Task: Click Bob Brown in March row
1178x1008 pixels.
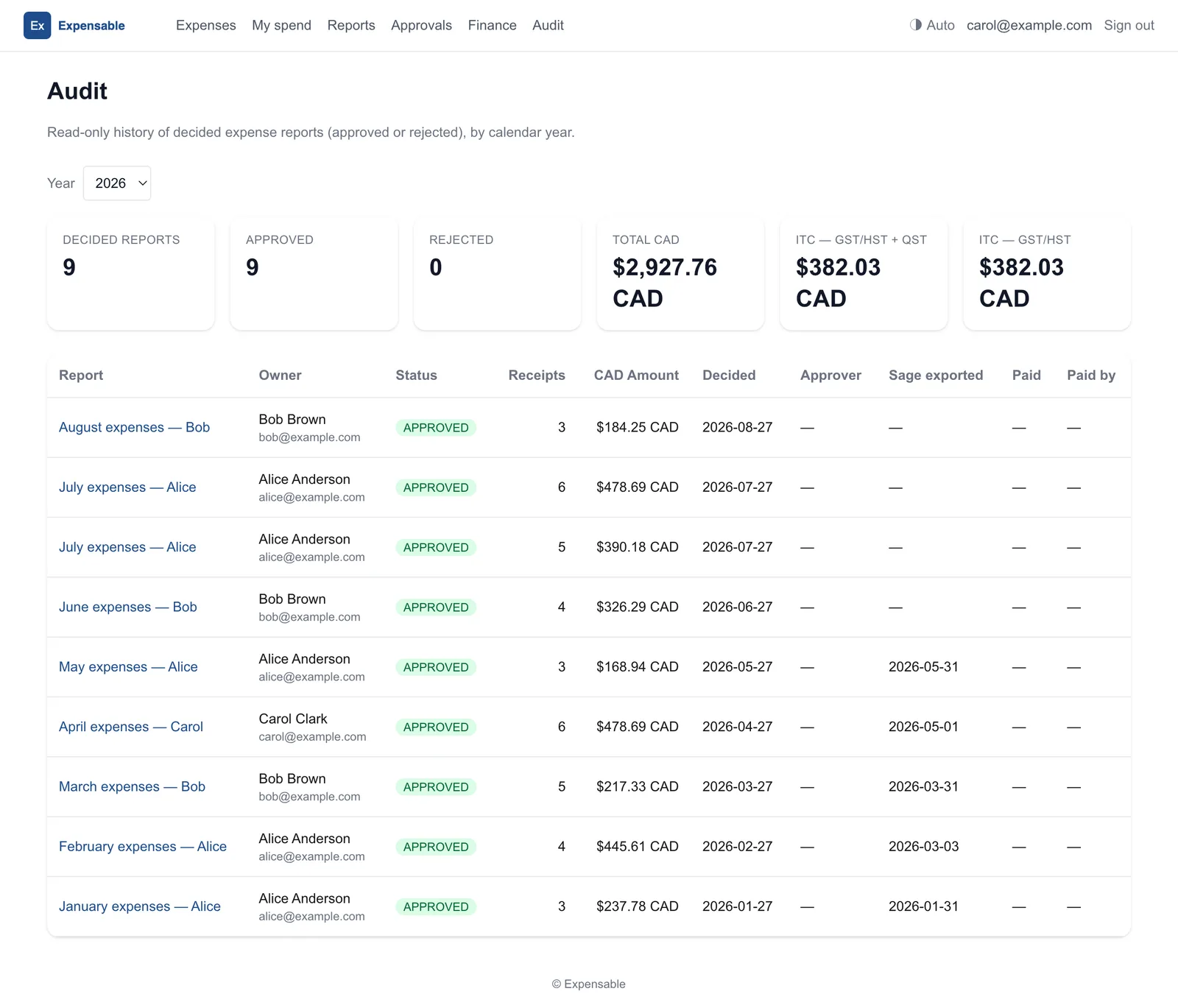Action: 292,779
